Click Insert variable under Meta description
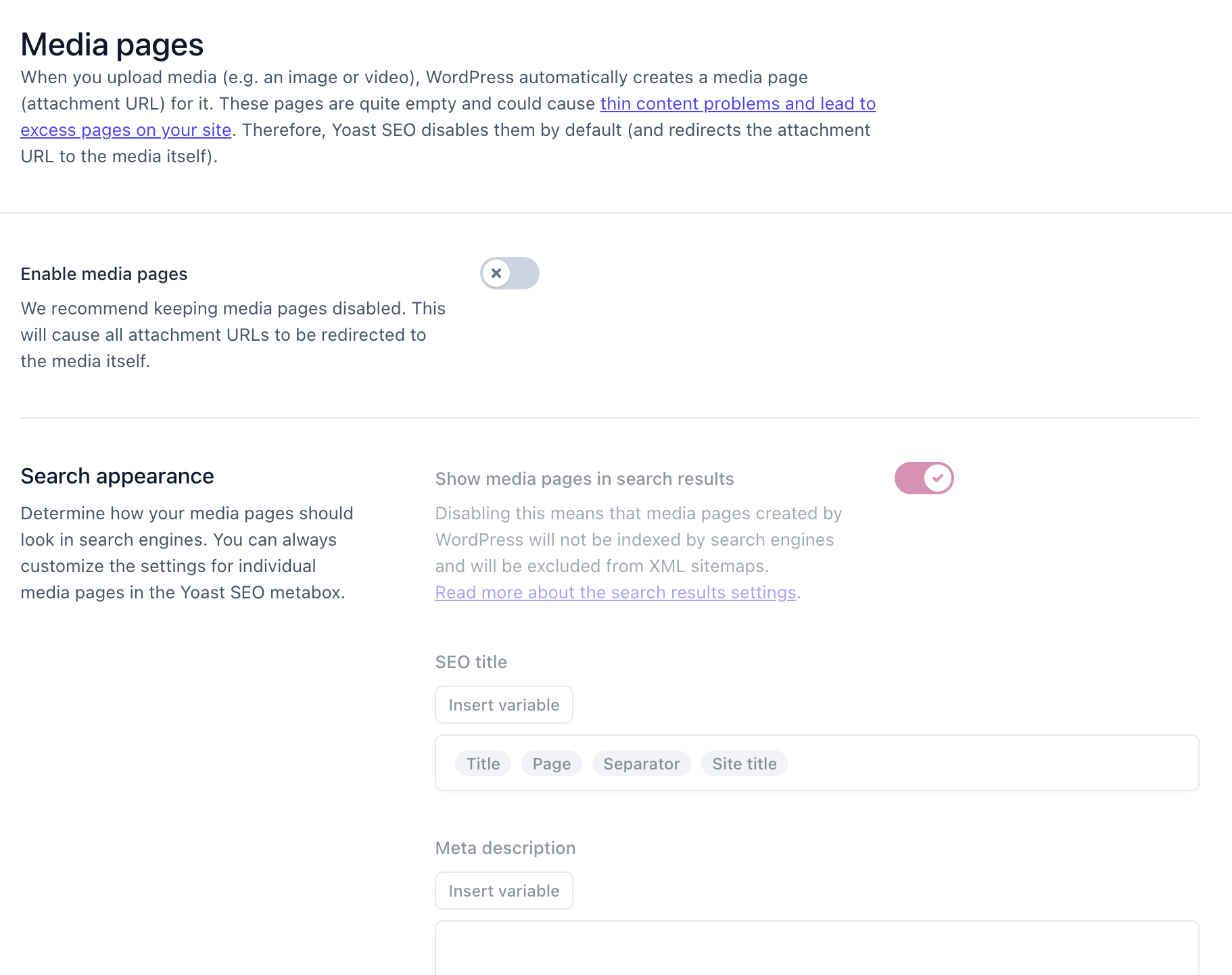Image resolution: width=1232 pixels, height=975 pixels. tap(504, 890)
